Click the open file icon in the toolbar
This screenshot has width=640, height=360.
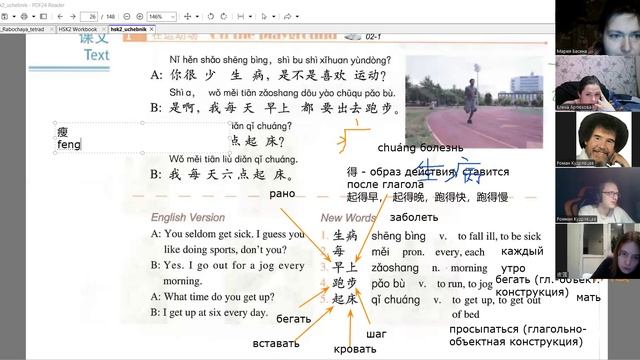coord(5,16)
